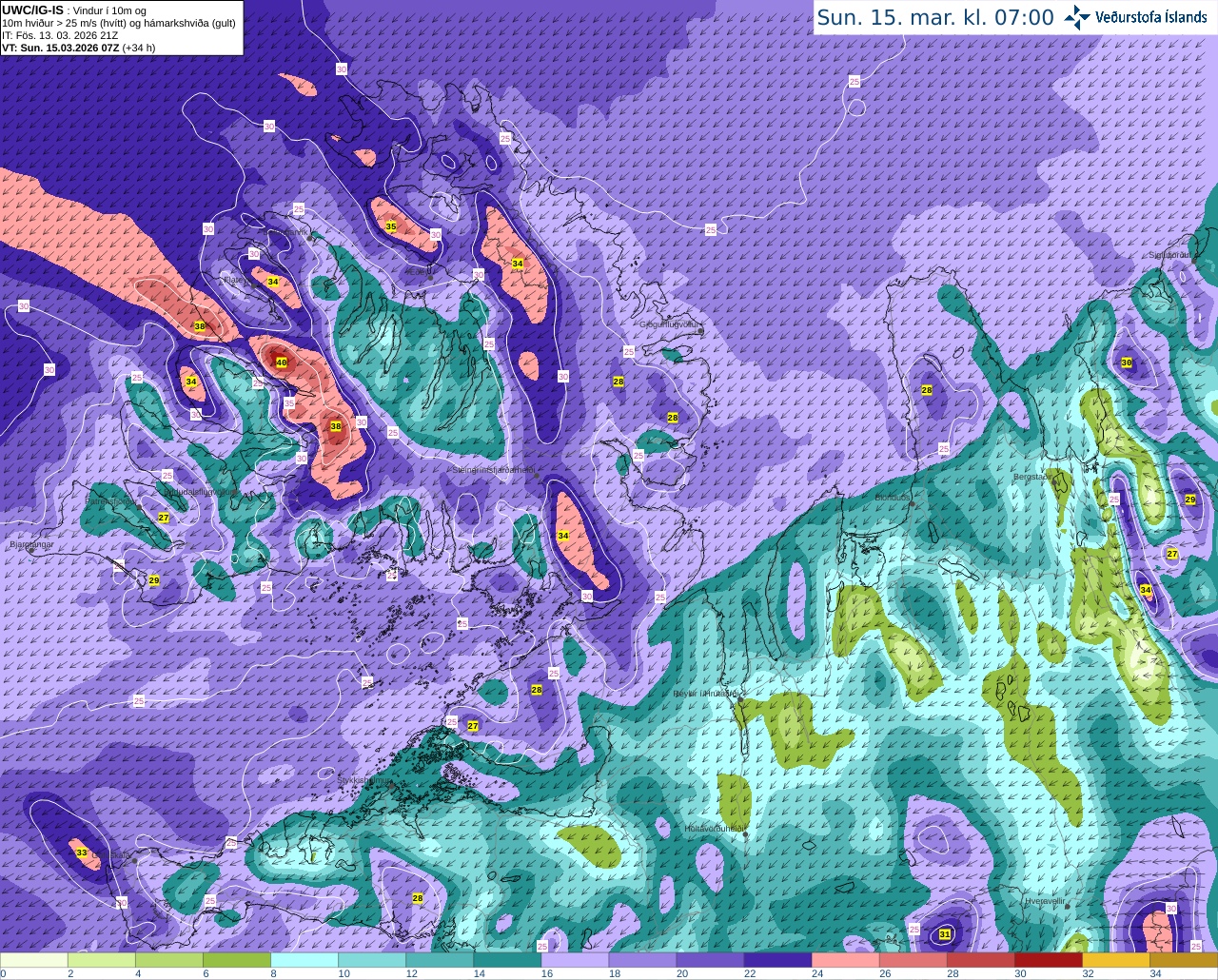
Task: Pick the light green 2–4 legend swatch
Action: [102, 960]
